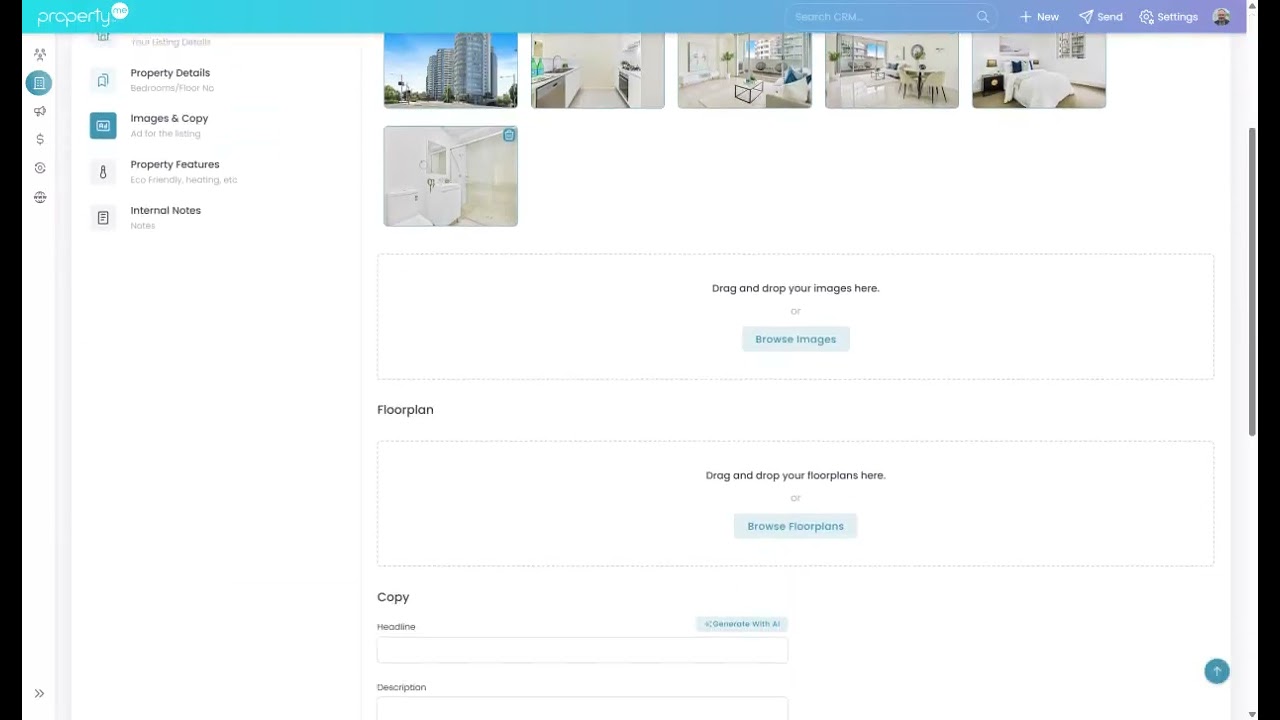1280x720 pixels.
Task: Click the scrollbar down arrow
Action: point(1252,714)
